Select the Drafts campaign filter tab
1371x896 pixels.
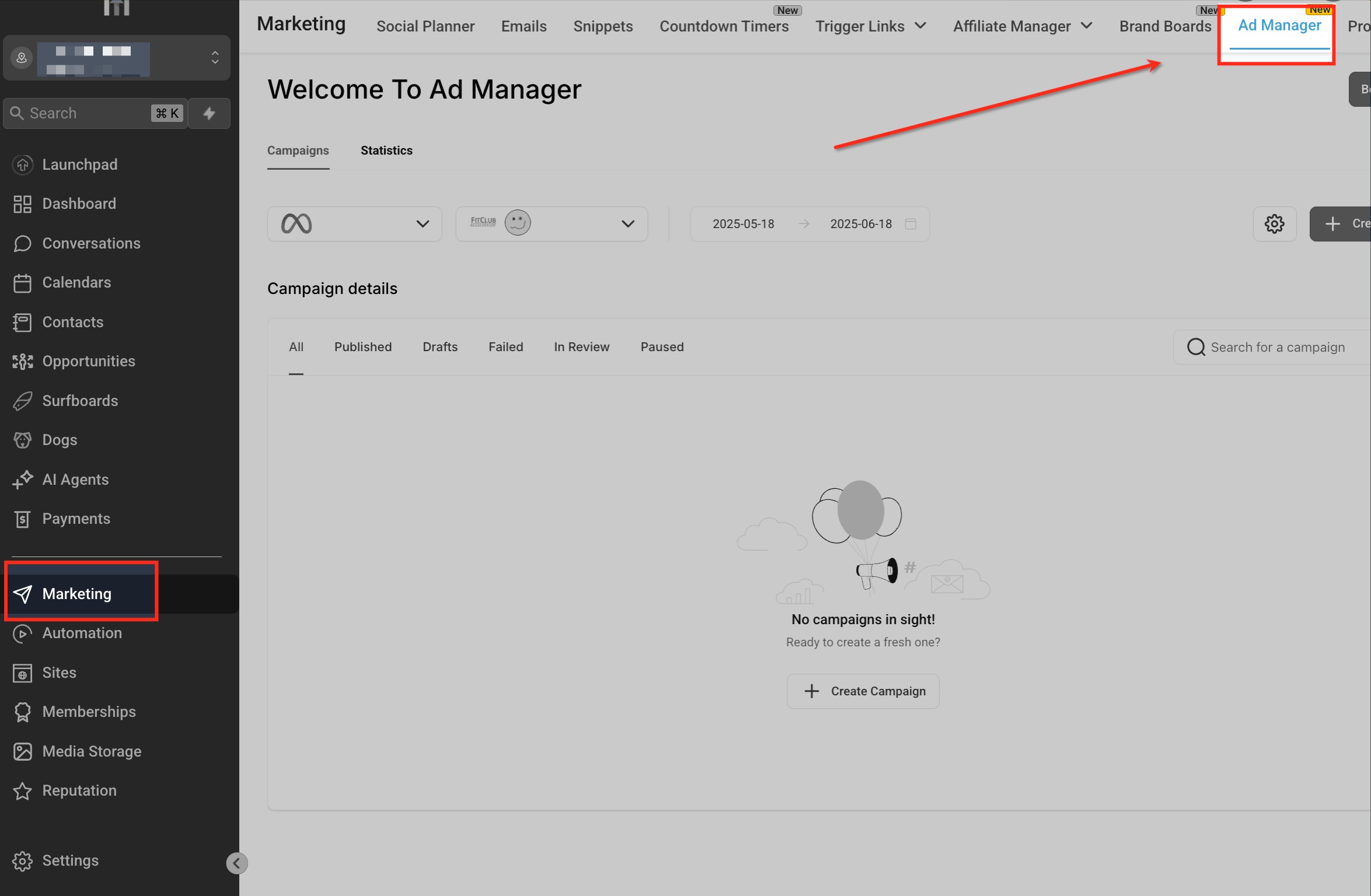(x=439, y=347)
